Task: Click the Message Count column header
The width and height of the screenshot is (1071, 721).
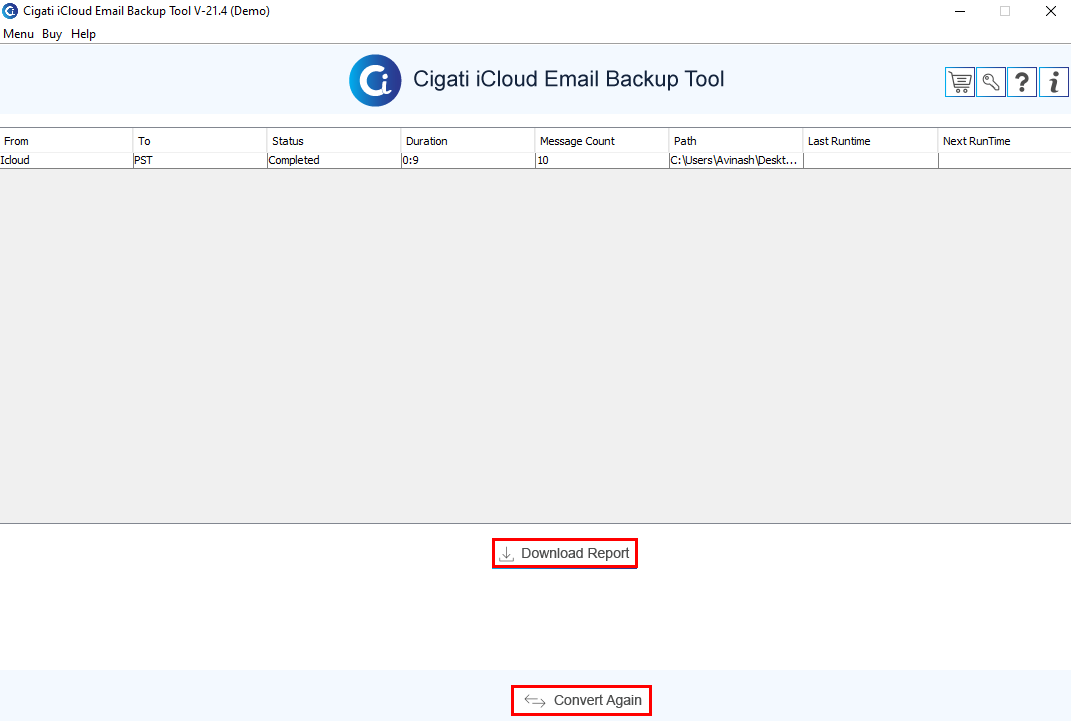Action: pyautogui.click(x=602, y=141)
